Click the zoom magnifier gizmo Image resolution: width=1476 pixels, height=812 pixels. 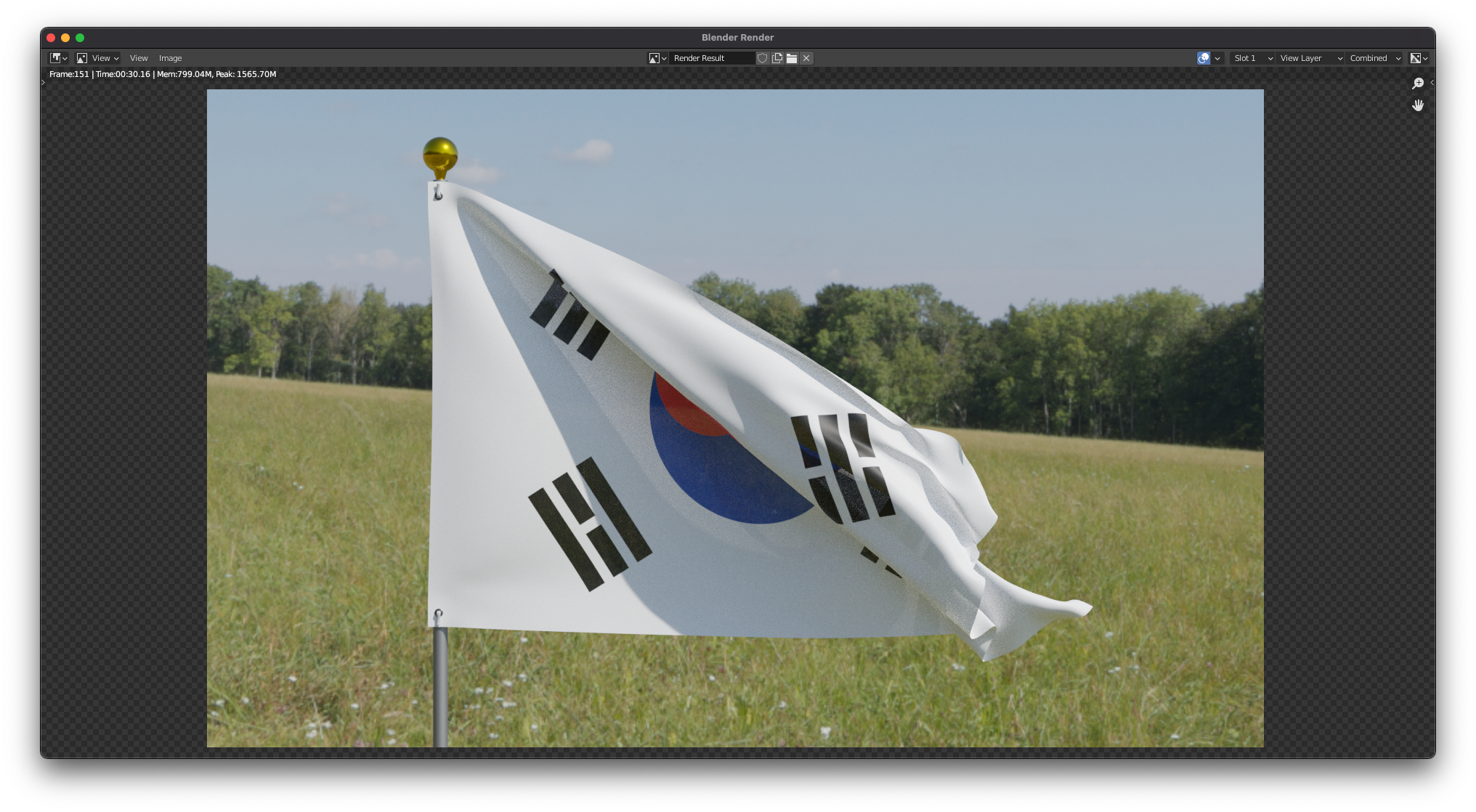(x=1417, y=84)
